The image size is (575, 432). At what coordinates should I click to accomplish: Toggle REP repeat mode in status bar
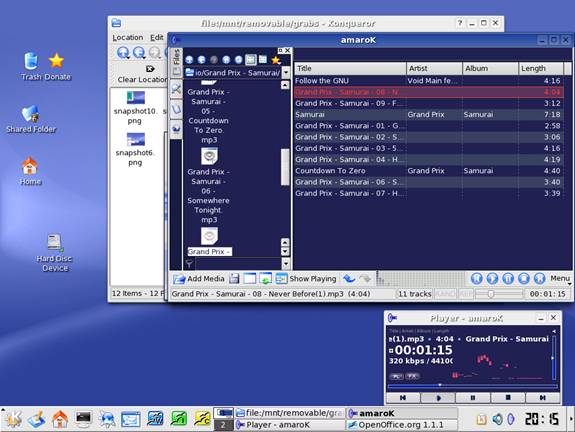(466, 294)
